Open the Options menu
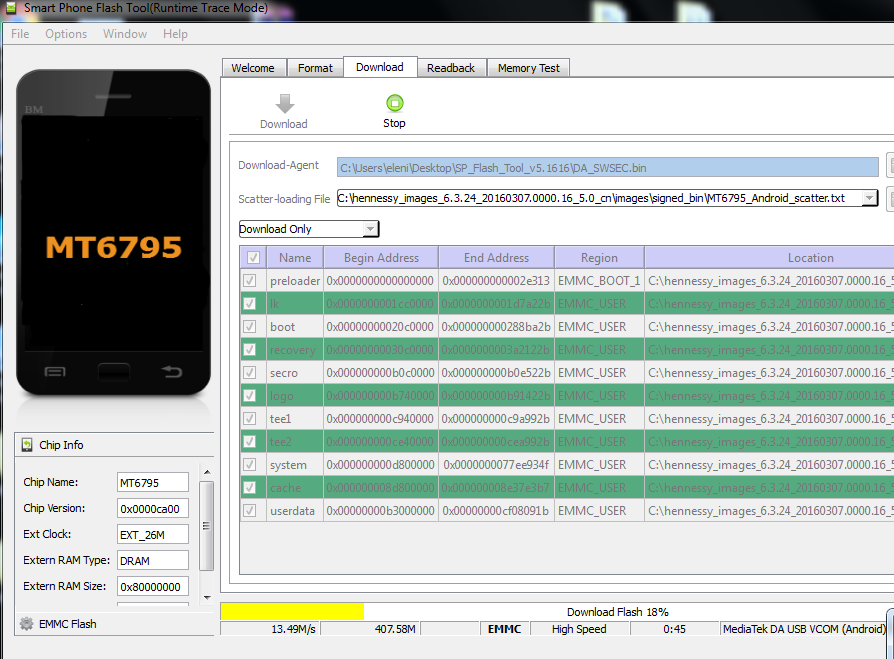 [x=66, y=34]
